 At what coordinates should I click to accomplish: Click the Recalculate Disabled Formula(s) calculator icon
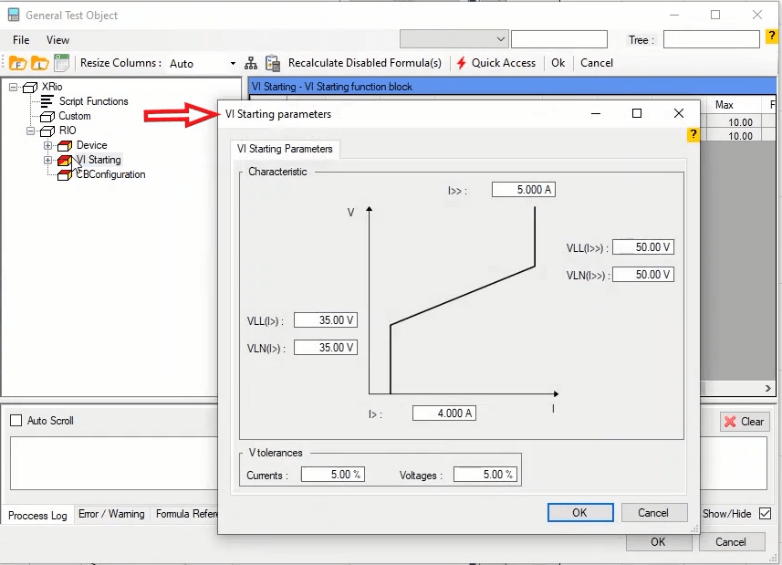point(272,63)
